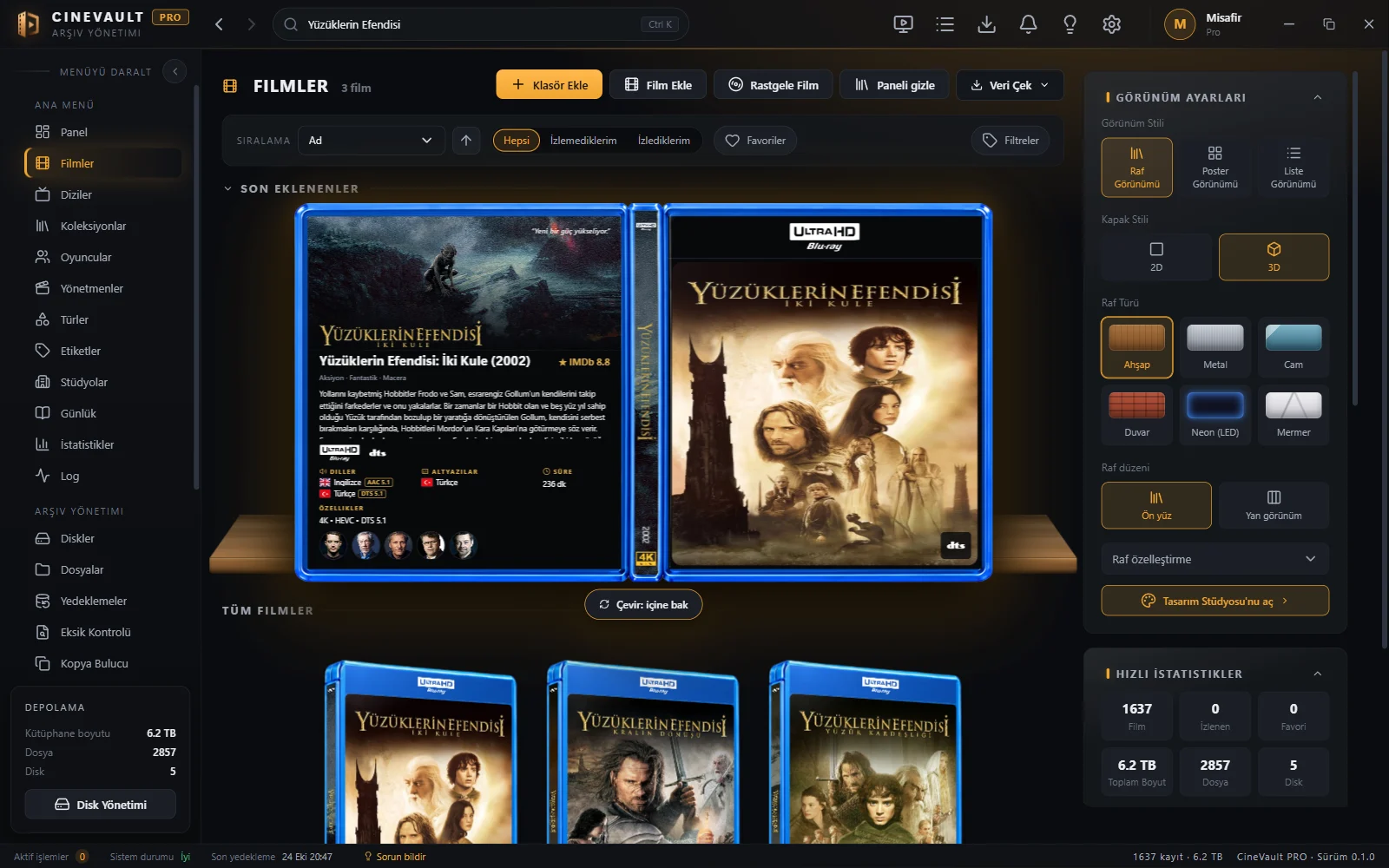Open settings gear icon
Screen dimensions: 1389x868
coord(1111,24)
